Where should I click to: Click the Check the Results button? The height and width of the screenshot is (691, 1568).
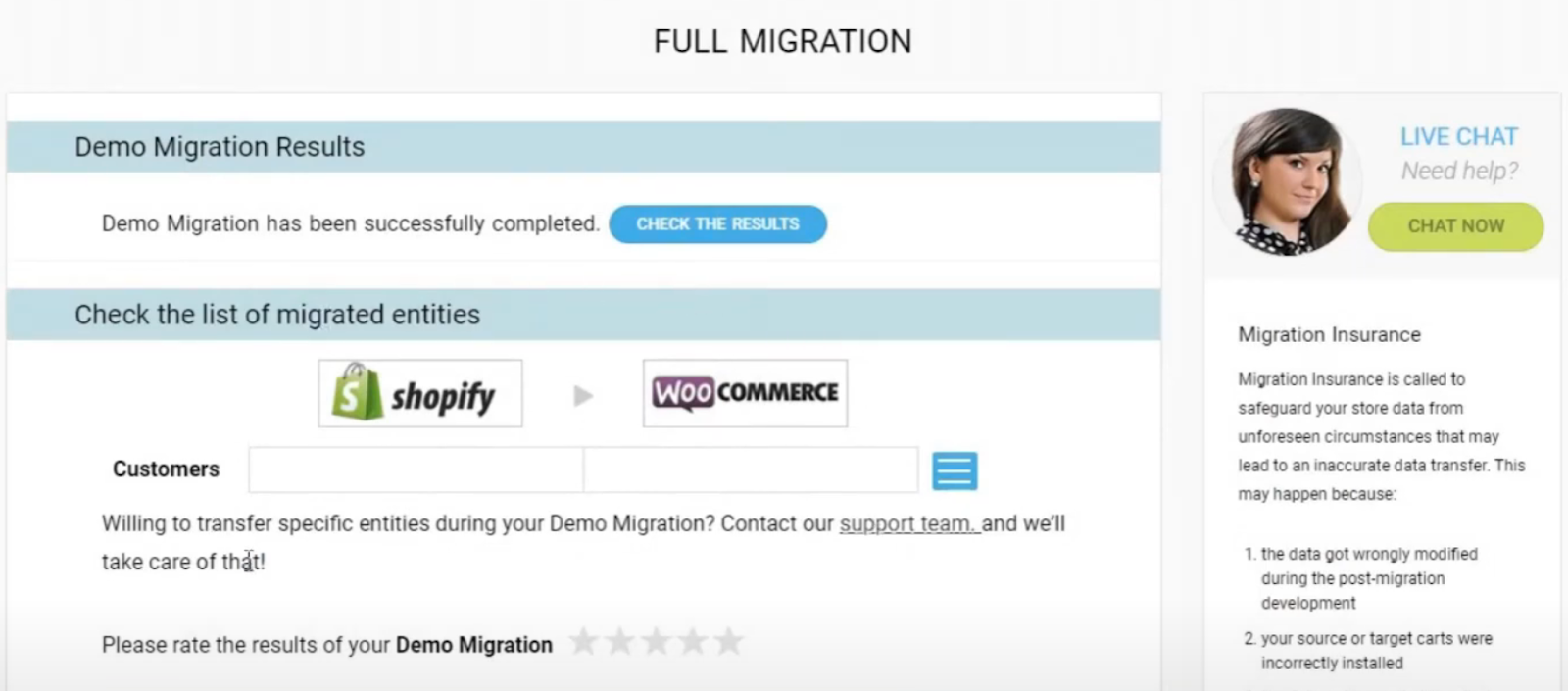tap(717, 223)
